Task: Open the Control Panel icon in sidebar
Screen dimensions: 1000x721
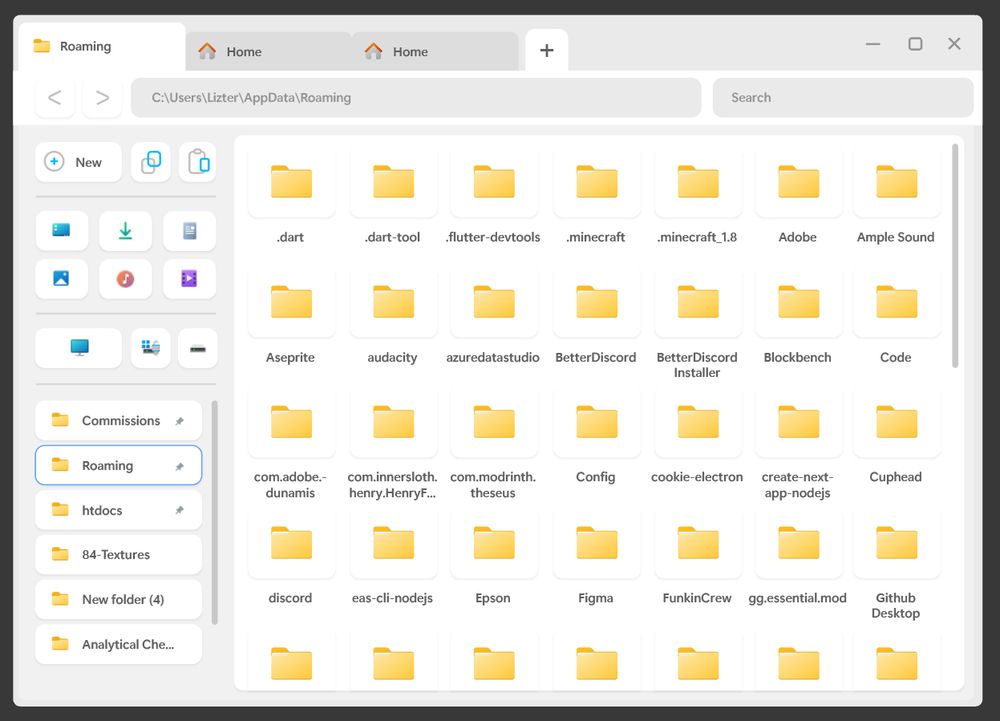Action: point(151,347)
